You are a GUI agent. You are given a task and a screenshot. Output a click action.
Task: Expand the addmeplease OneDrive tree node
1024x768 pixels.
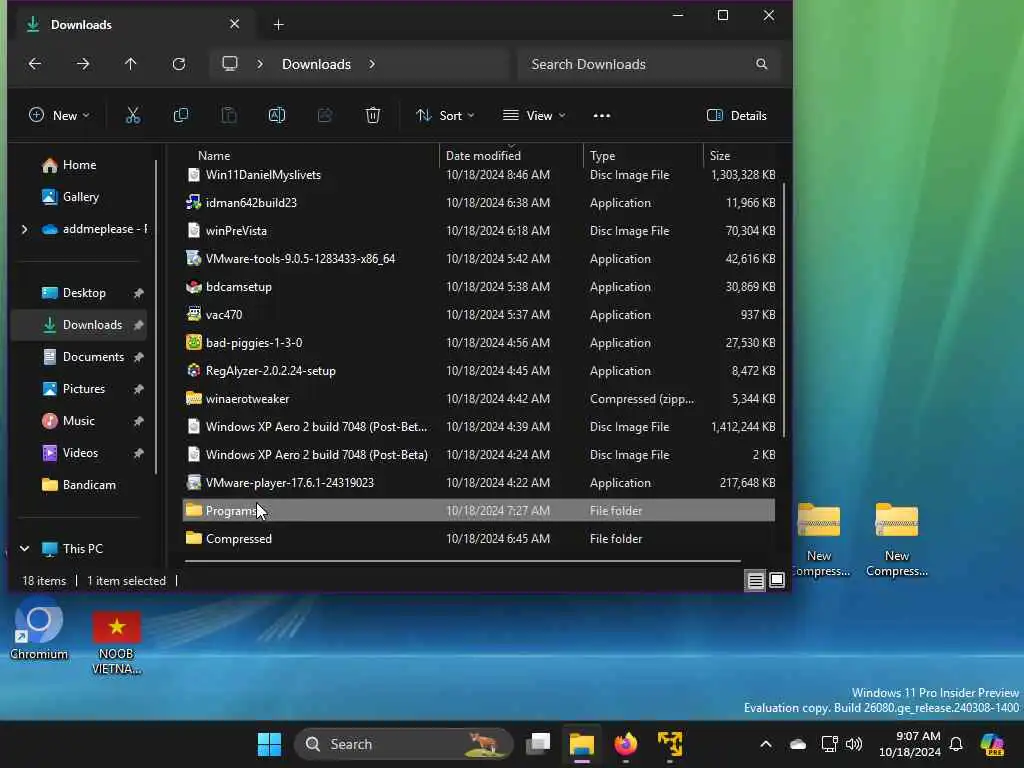click(x=24, y=229)
